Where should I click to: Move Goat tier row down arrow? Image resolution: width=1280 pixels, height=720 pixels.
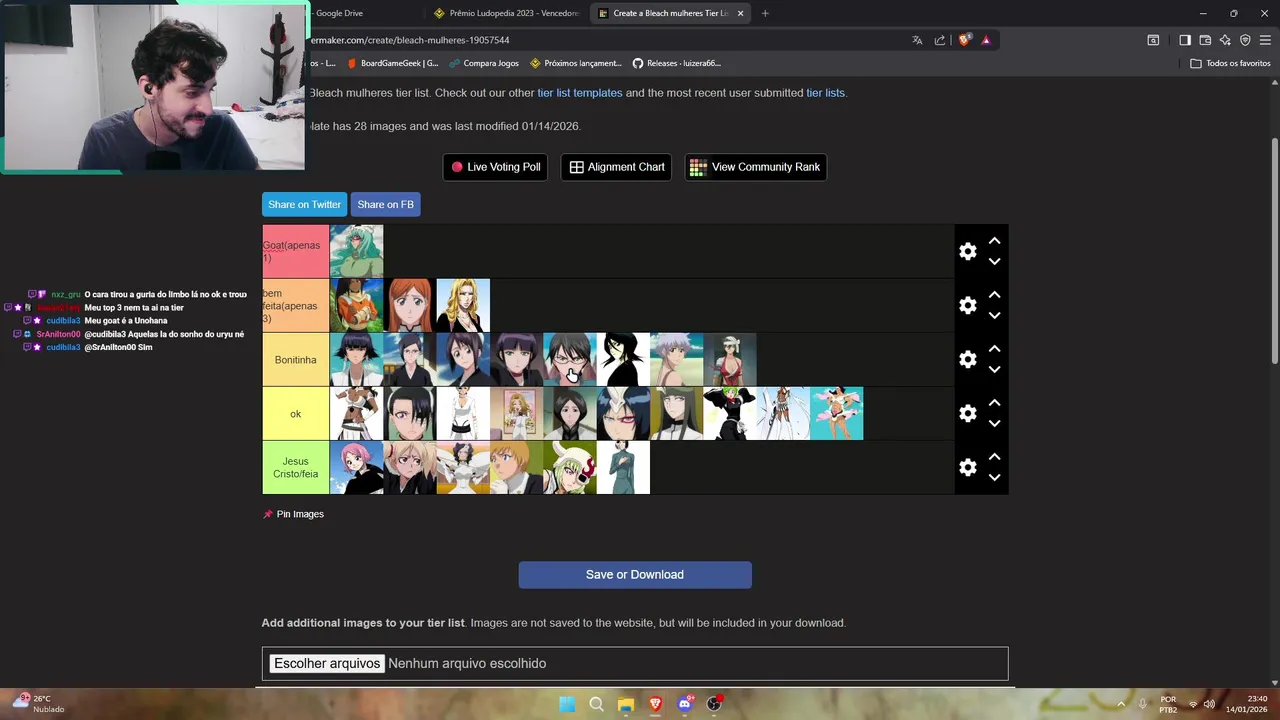[994, 261]
